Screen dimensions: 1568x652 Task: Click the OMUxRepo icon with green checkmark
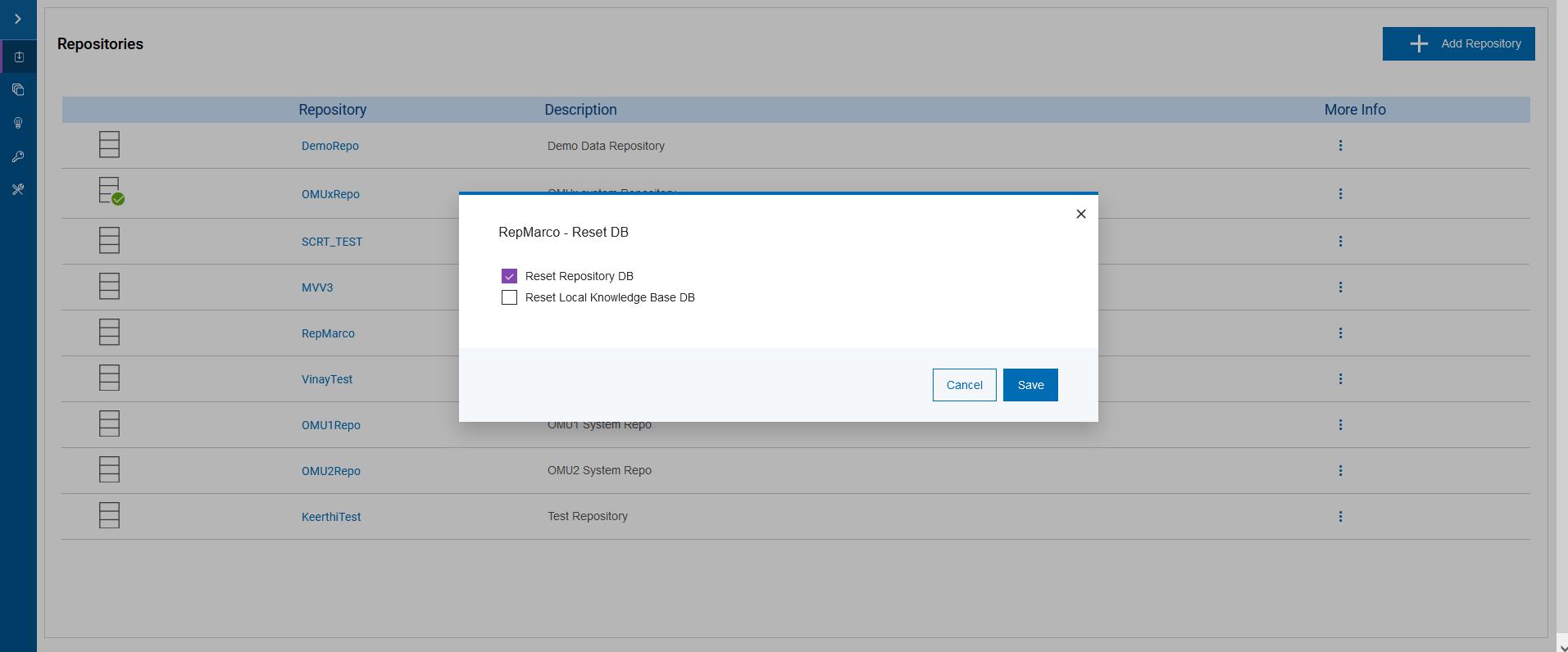click(110, 191)
